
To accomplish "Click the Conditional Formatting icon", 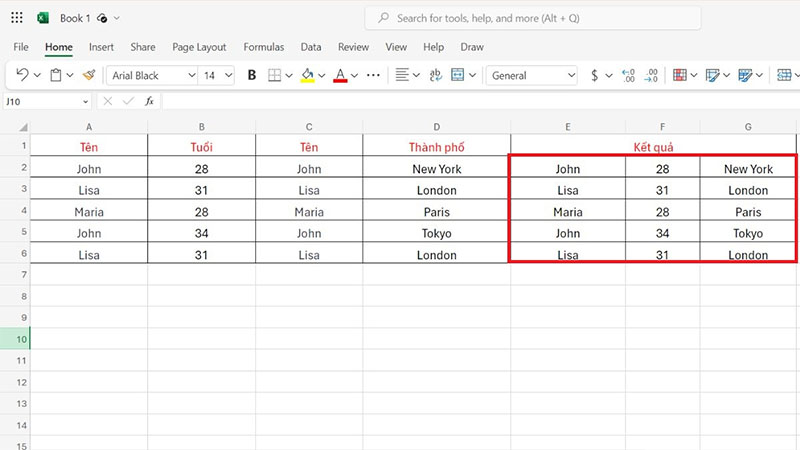I will [x=680, y=75].
